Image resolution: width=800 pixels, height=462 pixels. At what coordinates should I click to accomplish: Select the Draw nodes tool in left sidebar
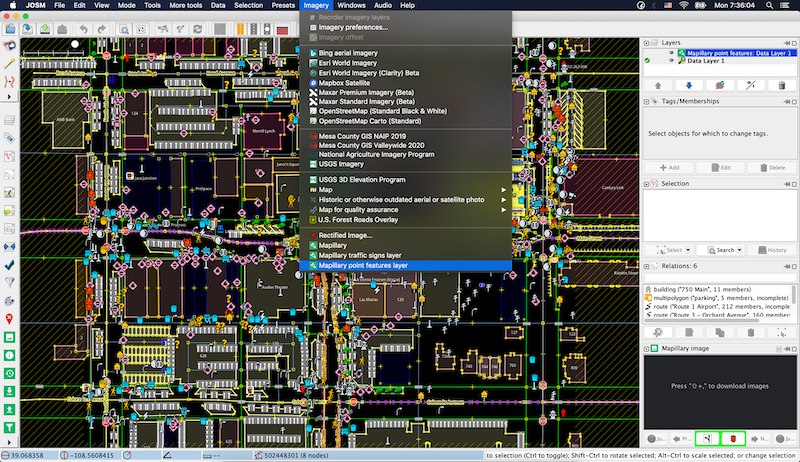coord(9,64)
